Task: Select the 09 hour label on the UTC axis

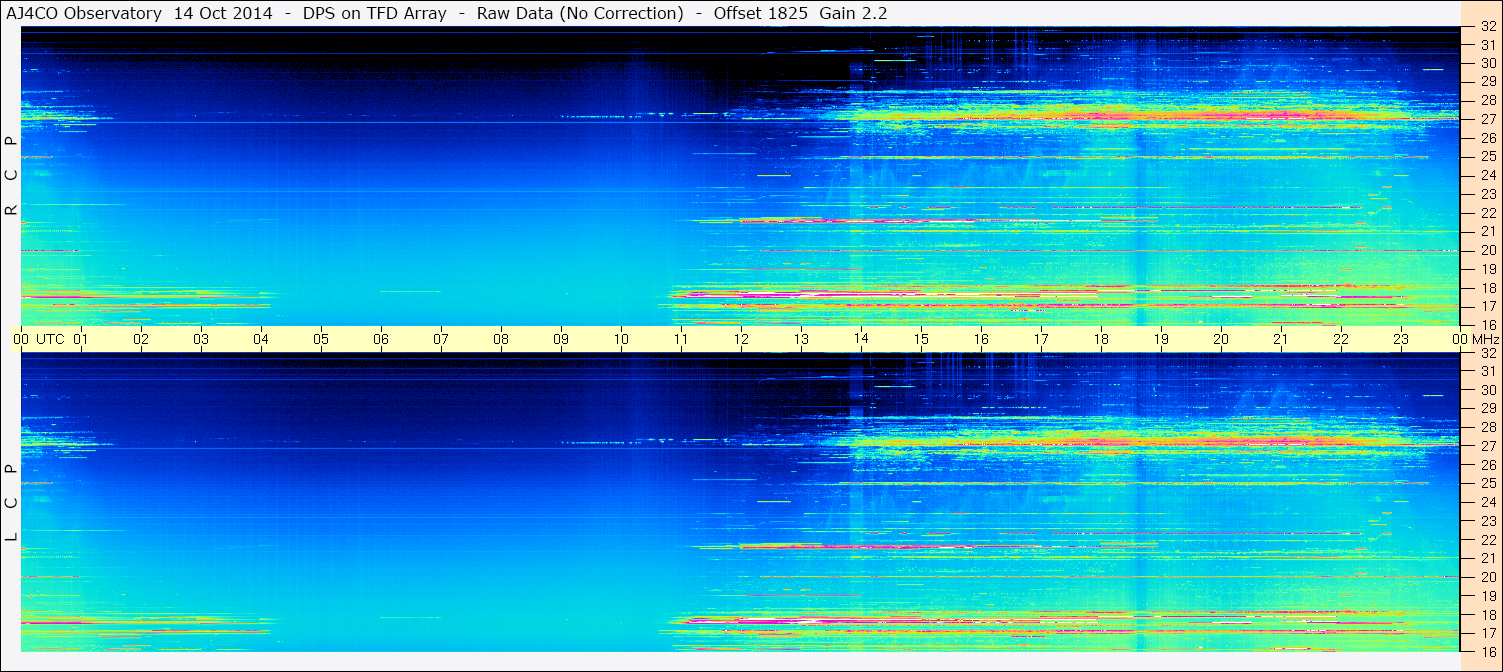Action: (x=561, y=339)
